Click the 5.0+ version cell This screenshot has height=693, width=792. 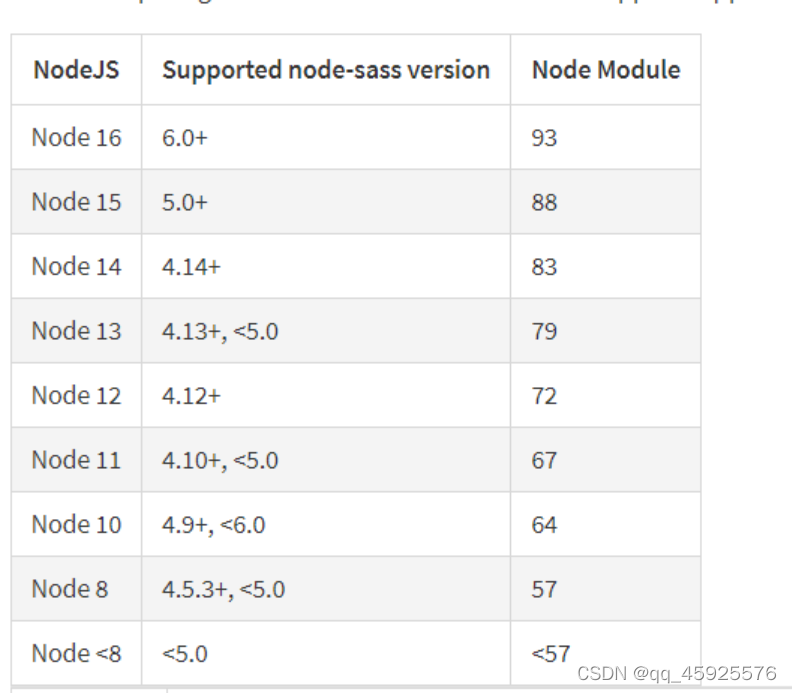pyautogui.click(x=185, y=203)
